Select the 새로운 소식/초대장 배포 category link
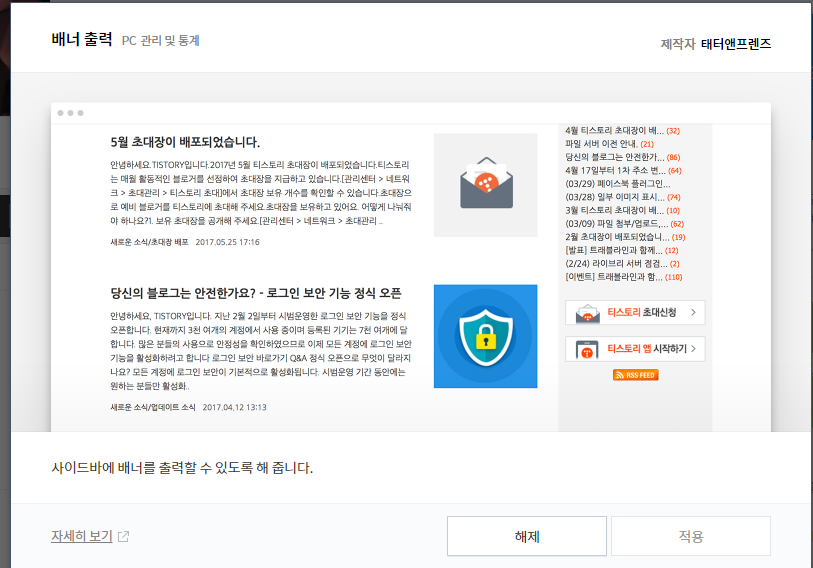The width and height of the screenshot is (813, 568). point(149,242)
